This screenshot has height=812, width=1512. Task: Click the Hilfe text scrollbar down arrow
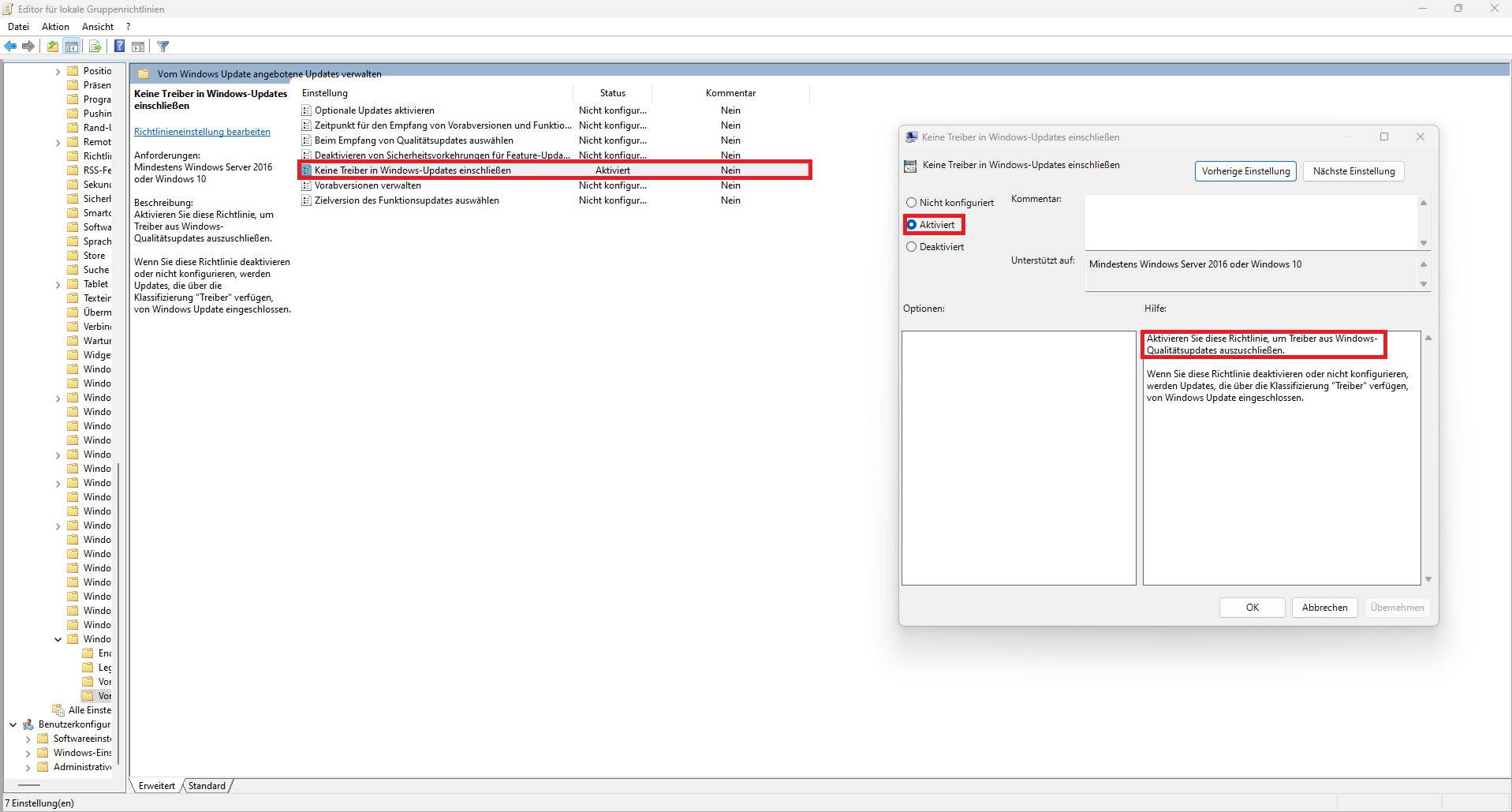click(1428, 579)
